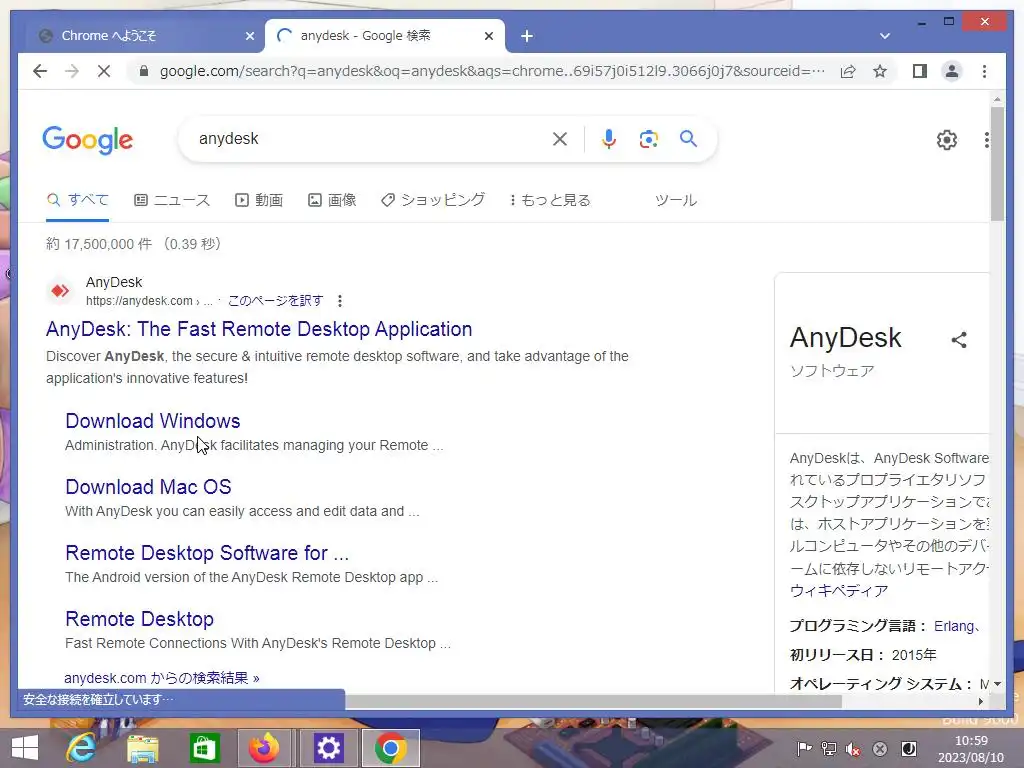Click the forward navigation arrow

pos(72,71)
